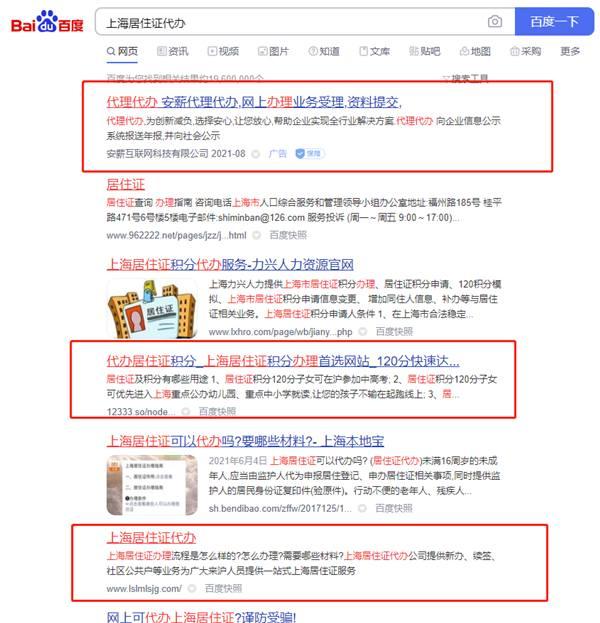
Task: Click the Baidu logo
Action: [x=47, y=22]
